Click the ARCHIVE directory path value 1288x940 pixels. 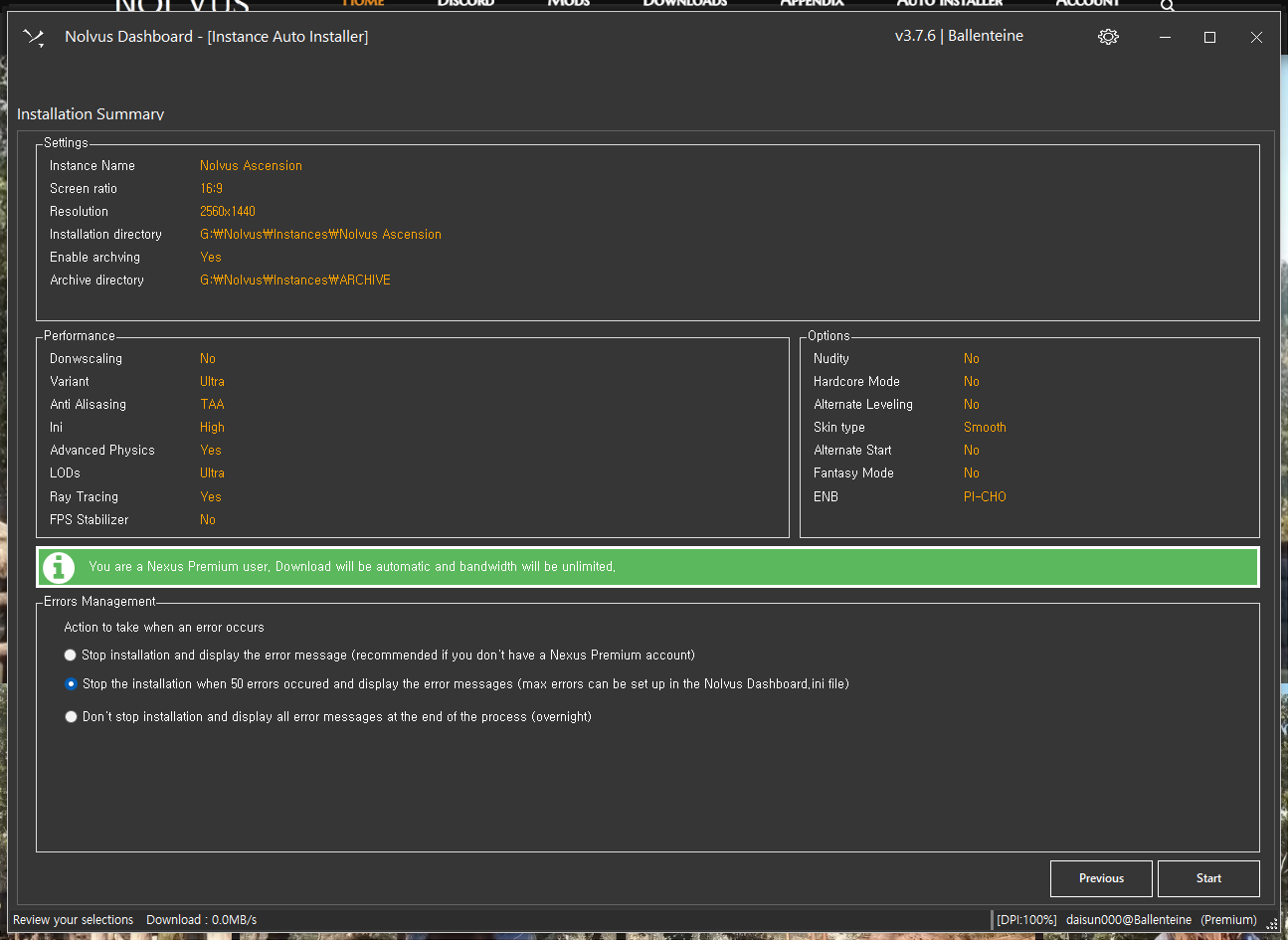point(295,281)
